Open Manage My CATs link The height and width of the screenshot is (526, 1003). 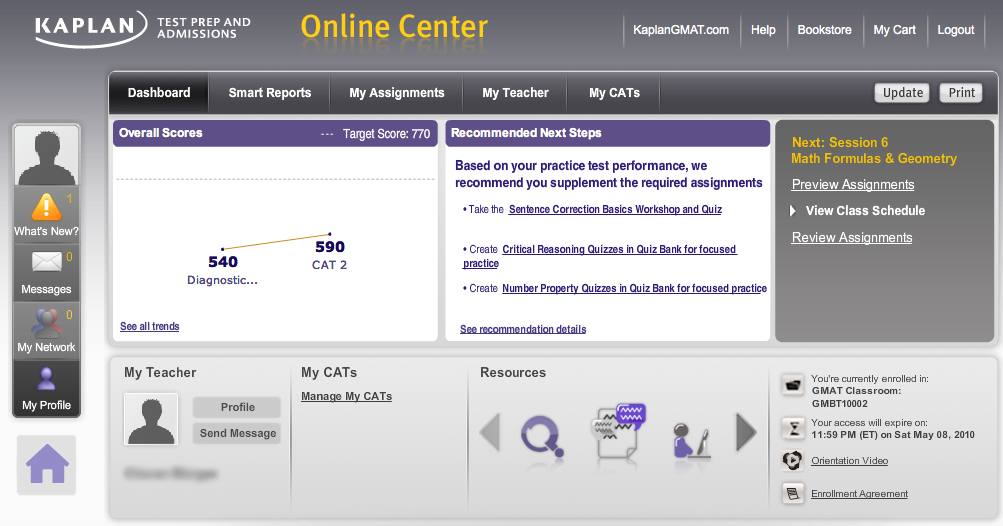tap(347, 397)
